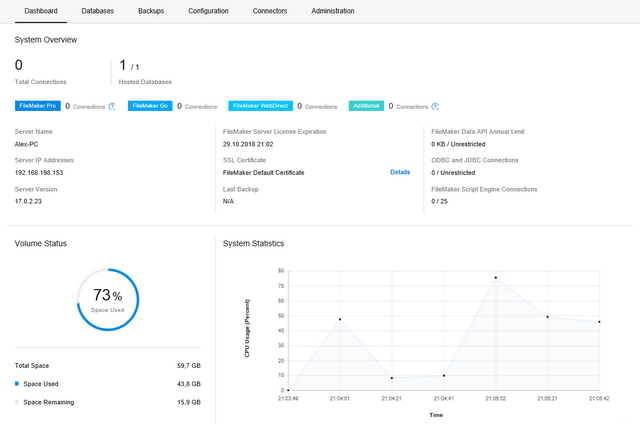This screenshot has width=640, height=424.
Task: Open the Backups tab
Action: [x=151, y=10]
